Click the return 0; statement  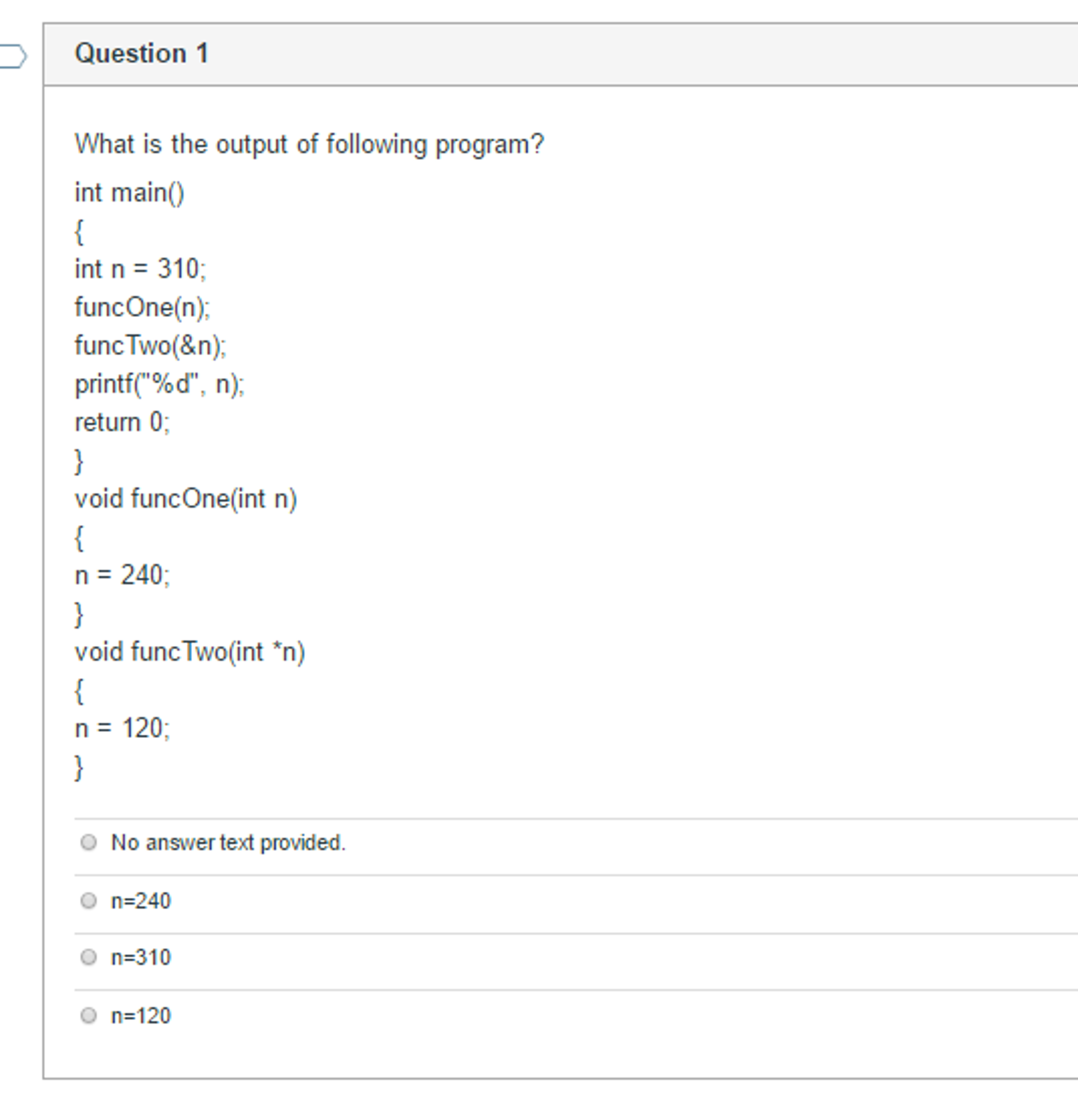(x=122, y=422)
